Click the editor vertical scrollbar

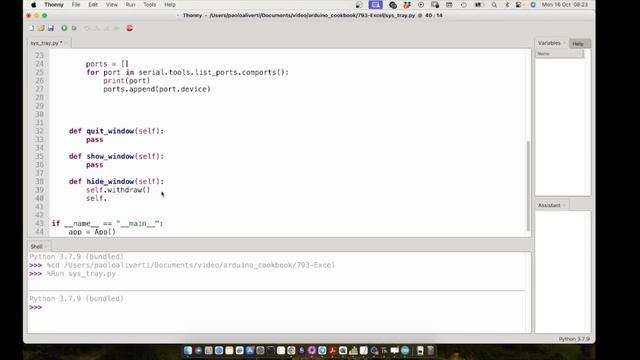[x=528, y=186]
